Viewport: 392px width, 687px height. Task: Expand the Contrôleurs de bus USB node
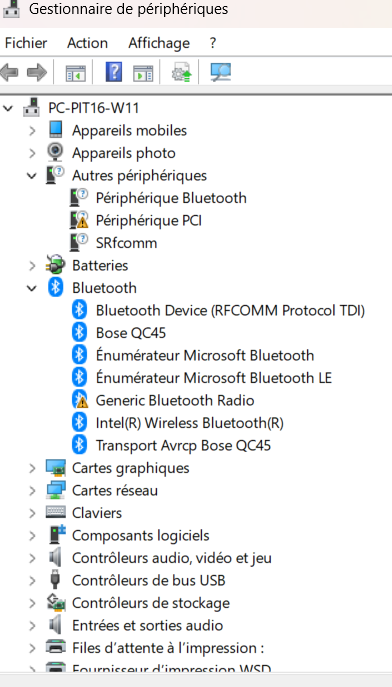click(32, 581)
